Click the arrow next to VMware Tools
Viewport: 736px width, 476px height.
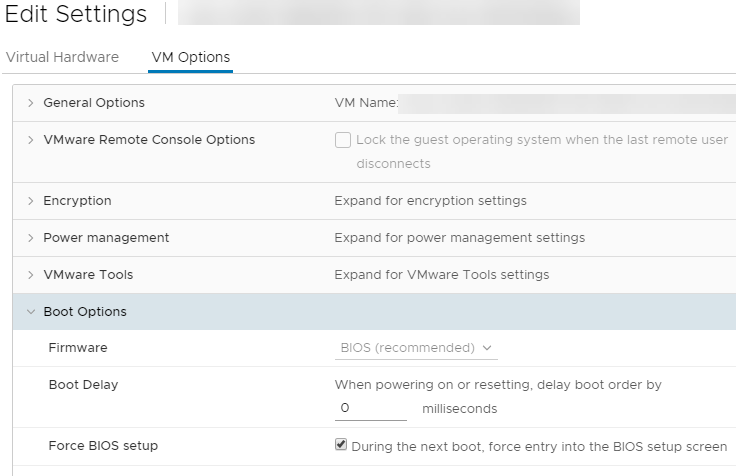tap(31, 275)
